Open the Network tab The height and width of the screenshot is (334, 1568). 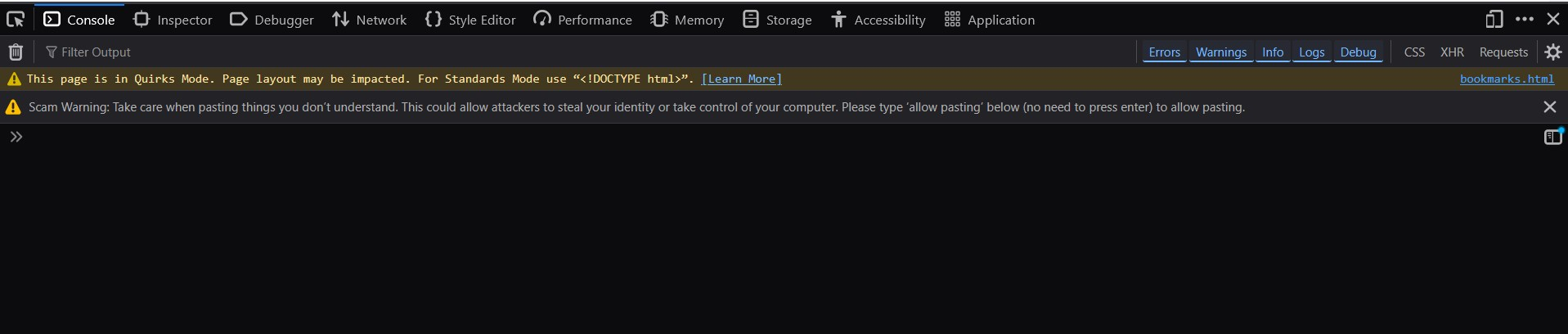(370, 20)
